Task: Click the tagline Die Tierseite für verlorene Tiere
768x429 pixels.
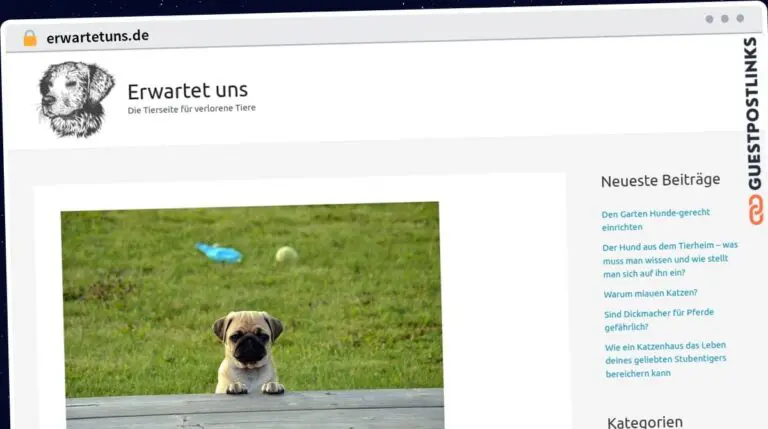Action: pos(192,109)
